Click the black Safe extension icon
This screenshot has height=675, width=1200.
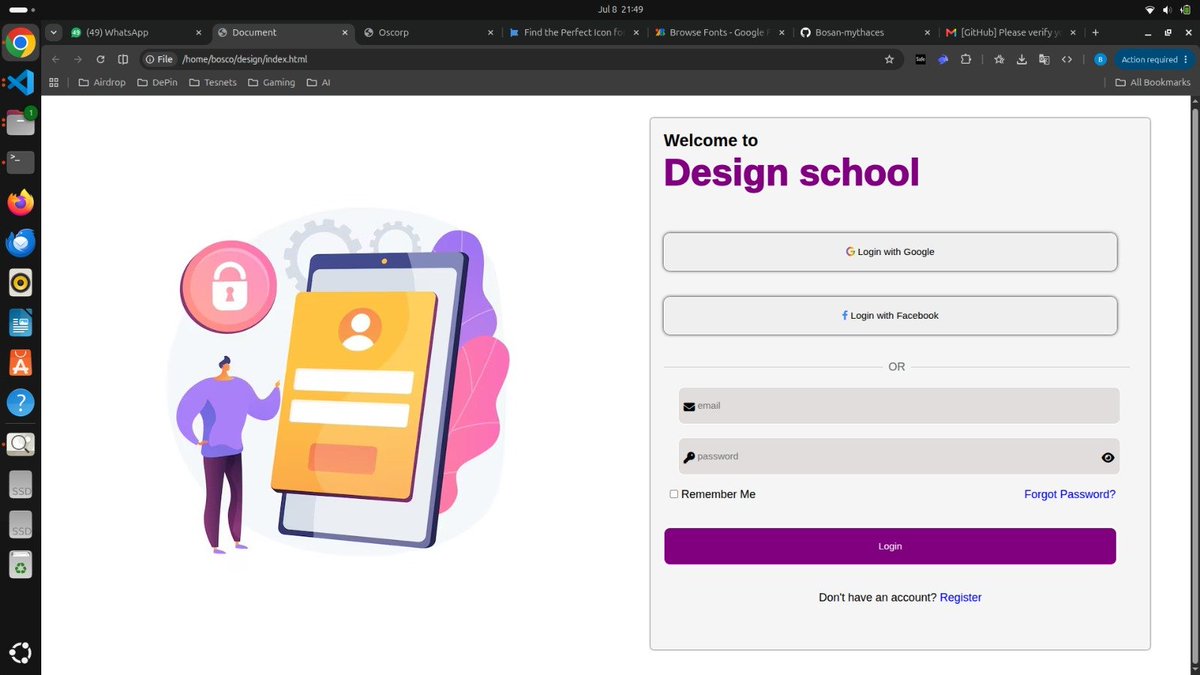click(x=921, y=59)
